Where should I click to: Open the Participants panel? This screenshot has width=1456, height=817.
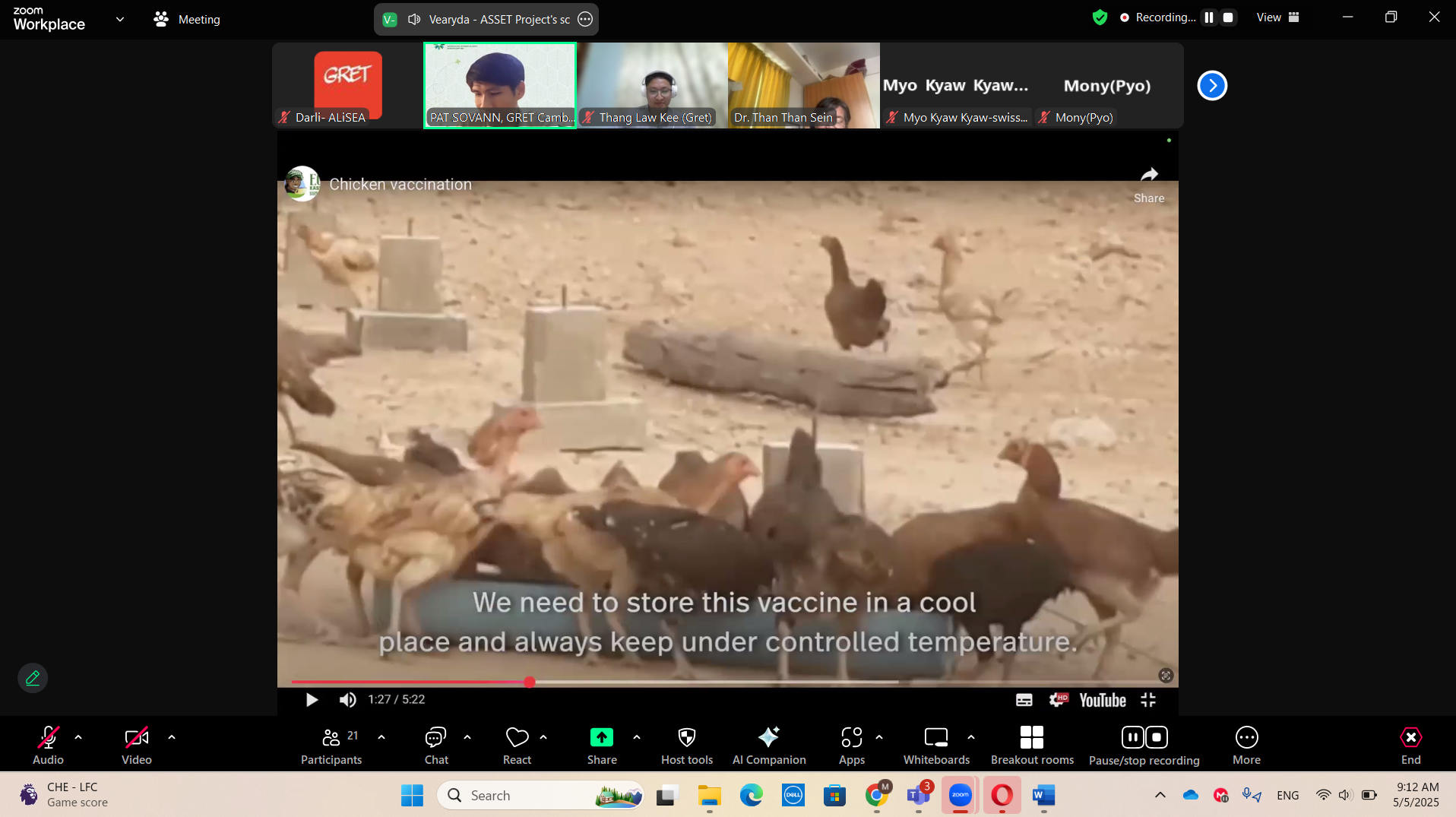coord(331,745)
